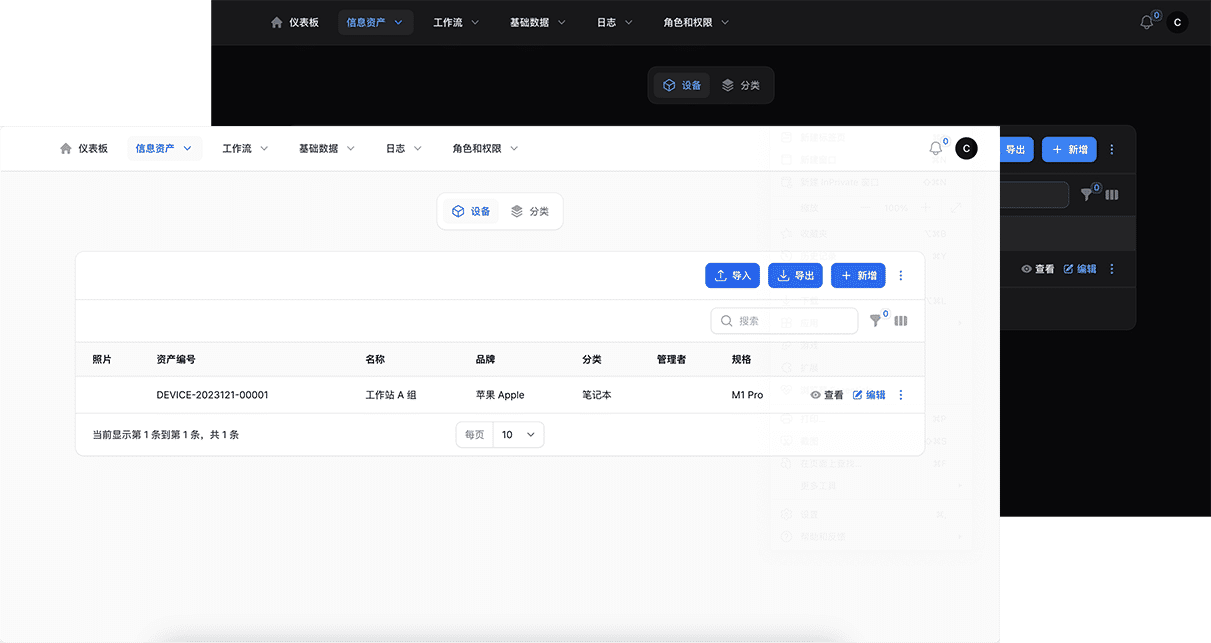This screenshot has height=643, width=1211.
Task: Switch to the 分类 tab in the light window
Action: pyautogui.click(x=530, y=211)
